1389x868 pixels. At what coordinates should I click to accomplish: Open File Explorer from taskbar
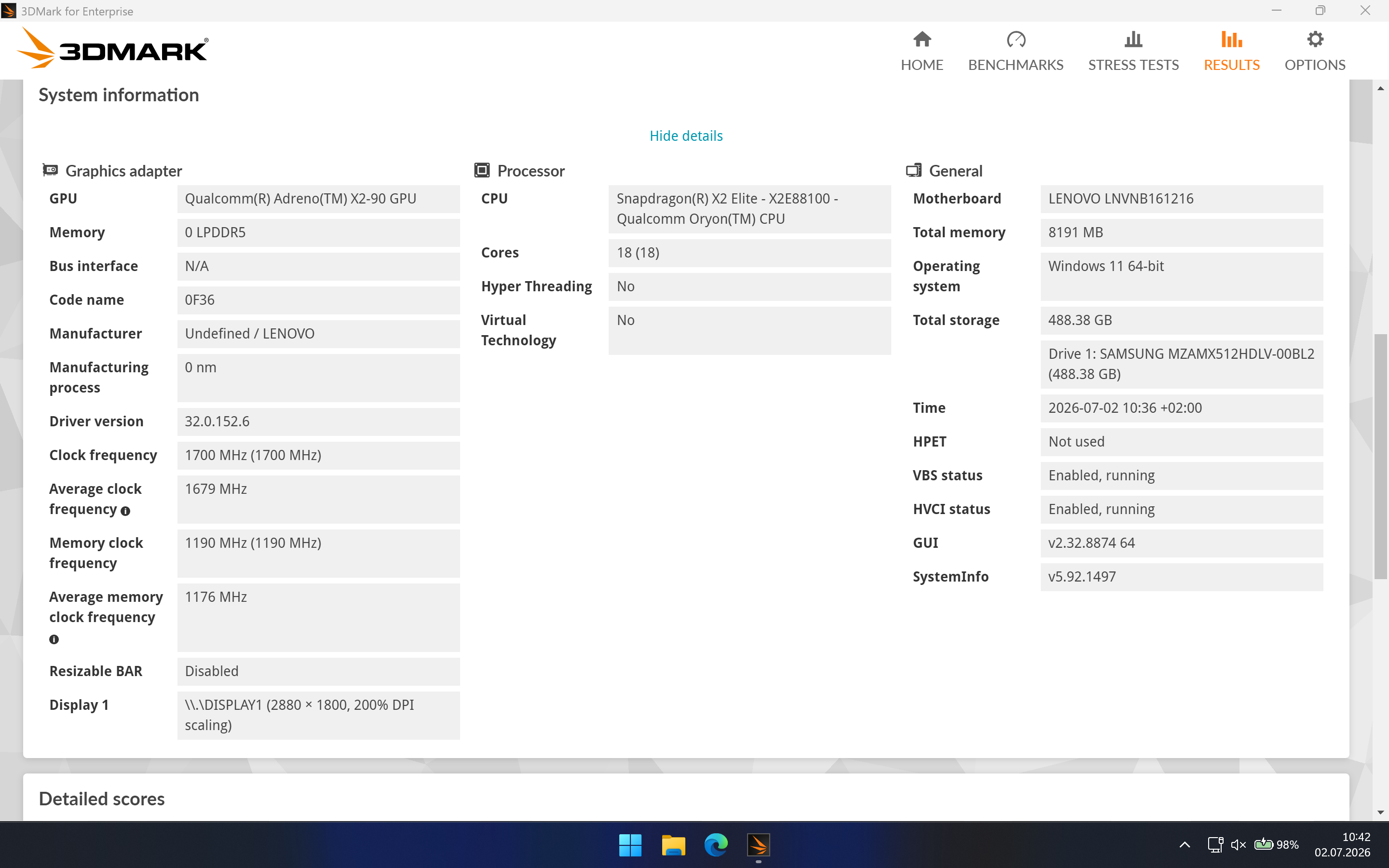click(673, 844)
